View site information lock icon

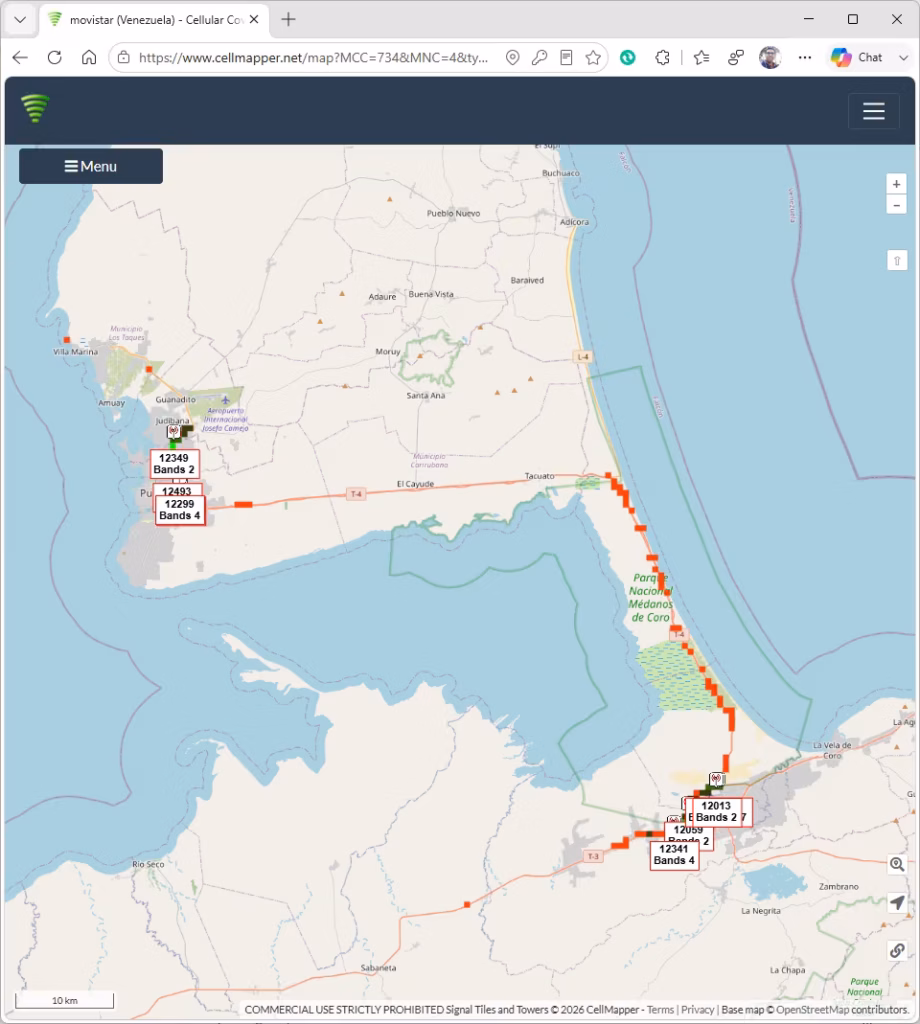pos(123,57)
